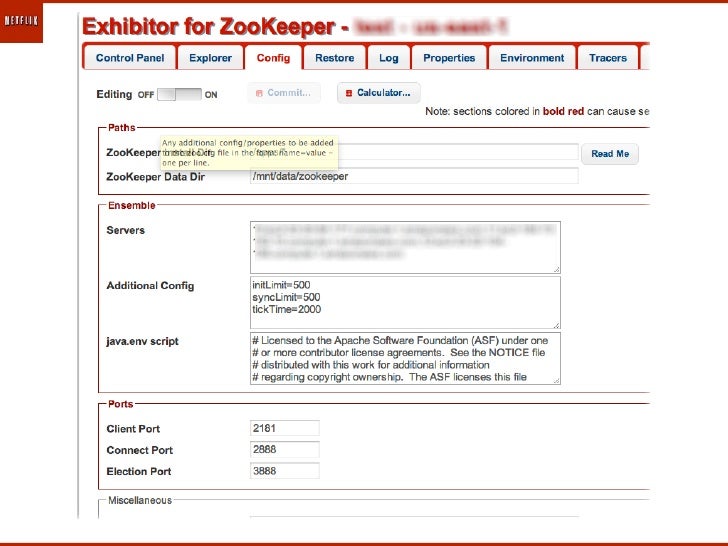The height and width of the screenshot is (546, 728).
Task: Click the 'syncLimit=500' line
Action: 286,297
